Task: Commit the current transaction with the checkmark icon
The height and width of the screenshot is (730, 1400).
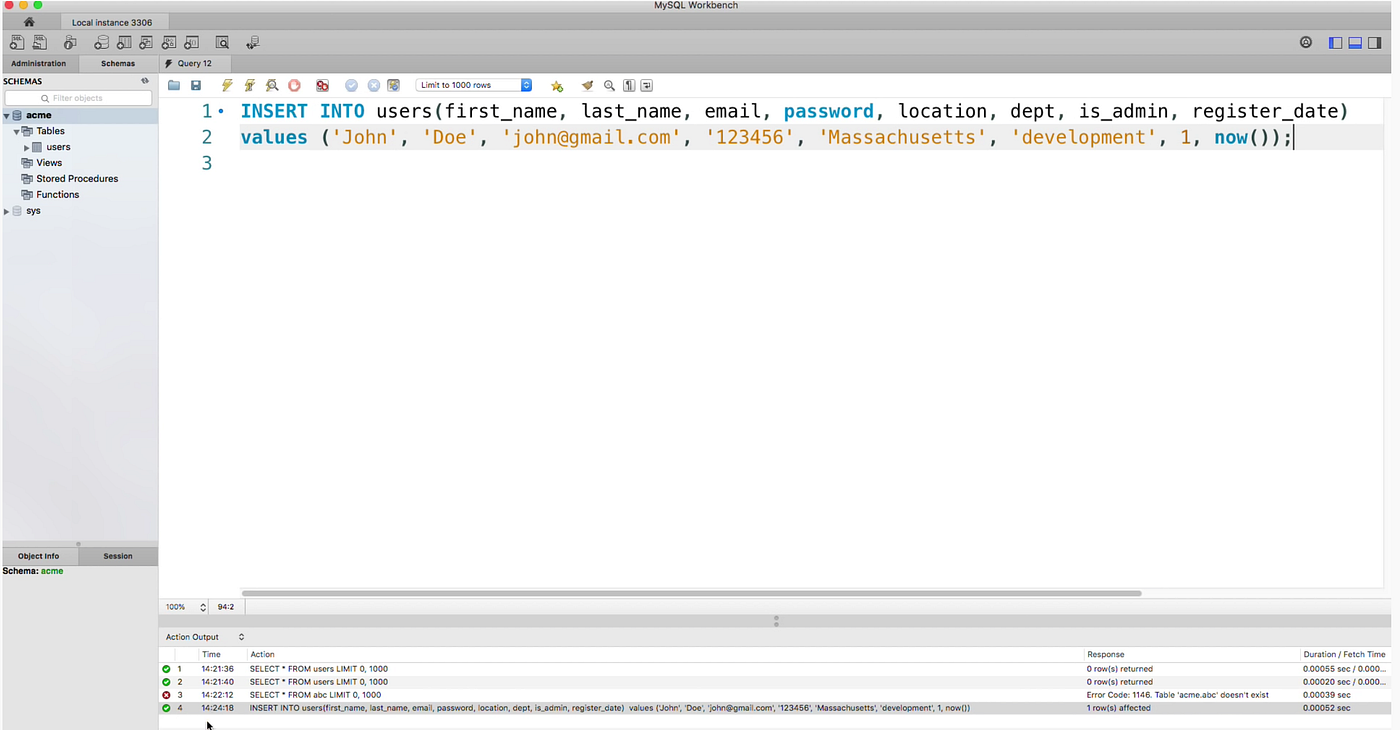Action: tap(351, 85)
